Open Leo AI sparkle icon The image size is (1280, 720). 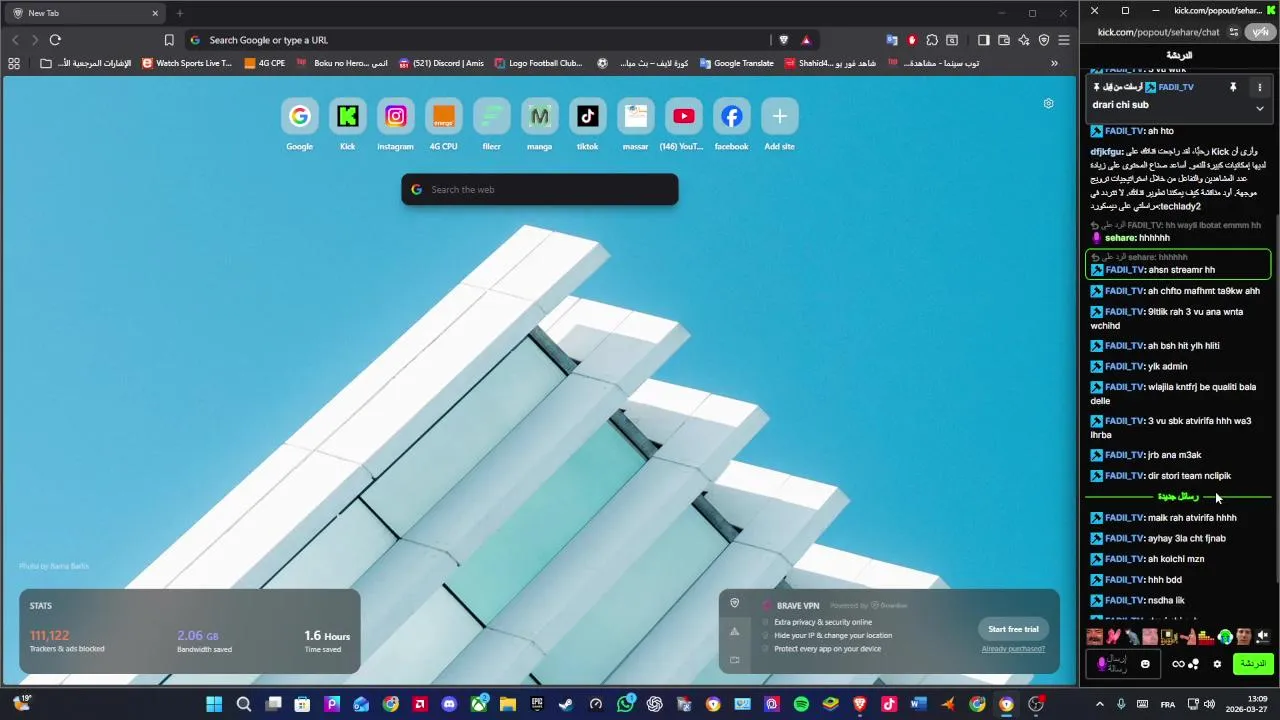click(1023, 40)
